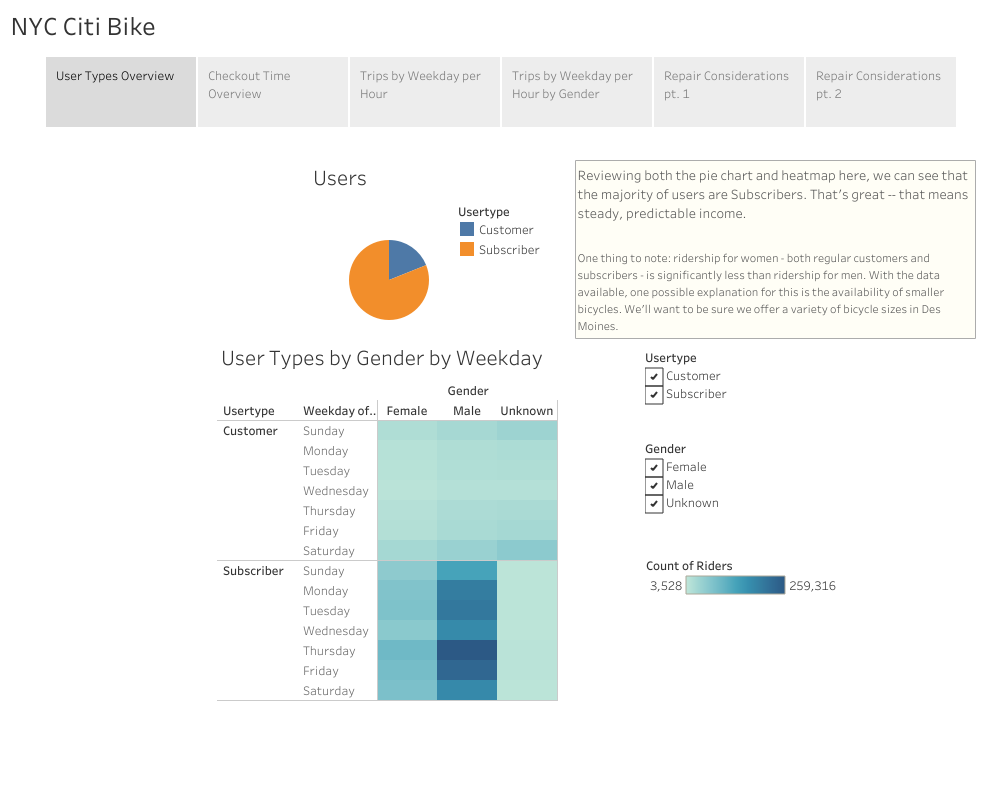999x799 pixels.
Task: Go to Repair Considerations pt. 1 tab
Action: click(x=729, y=92)
